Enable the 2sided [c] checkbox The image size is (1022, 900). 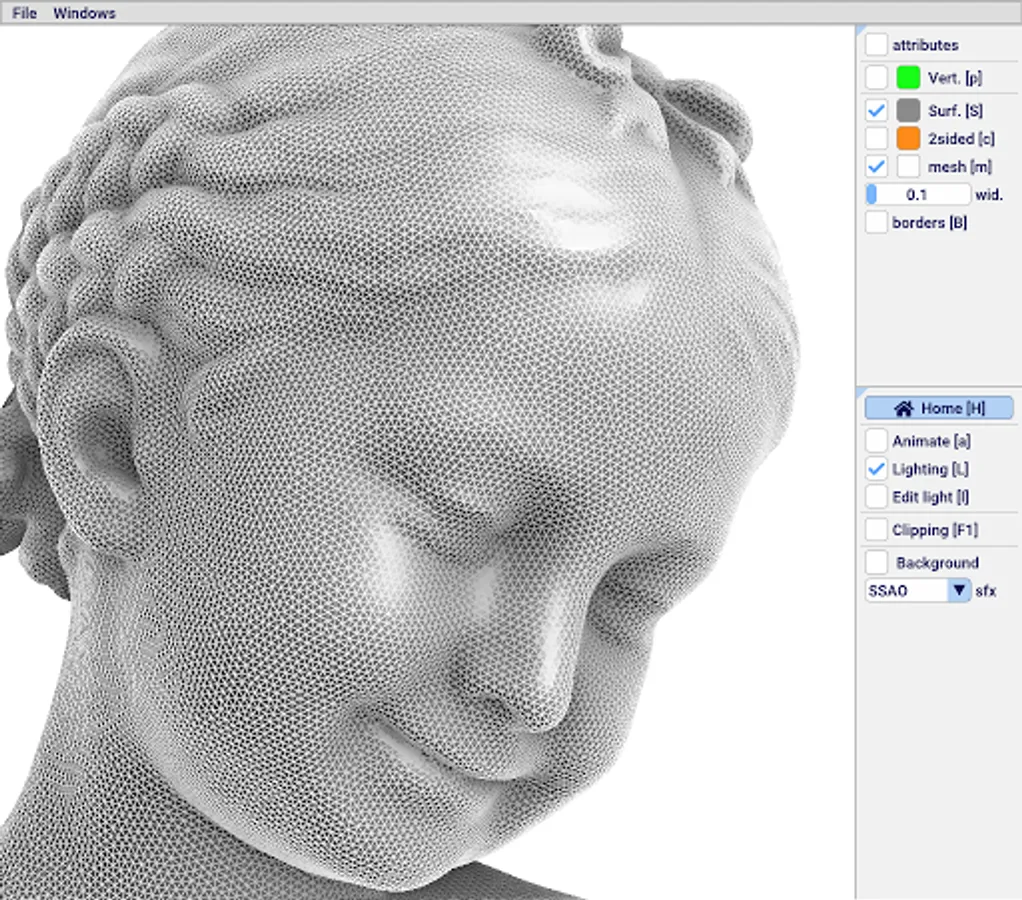coord(876,138)
